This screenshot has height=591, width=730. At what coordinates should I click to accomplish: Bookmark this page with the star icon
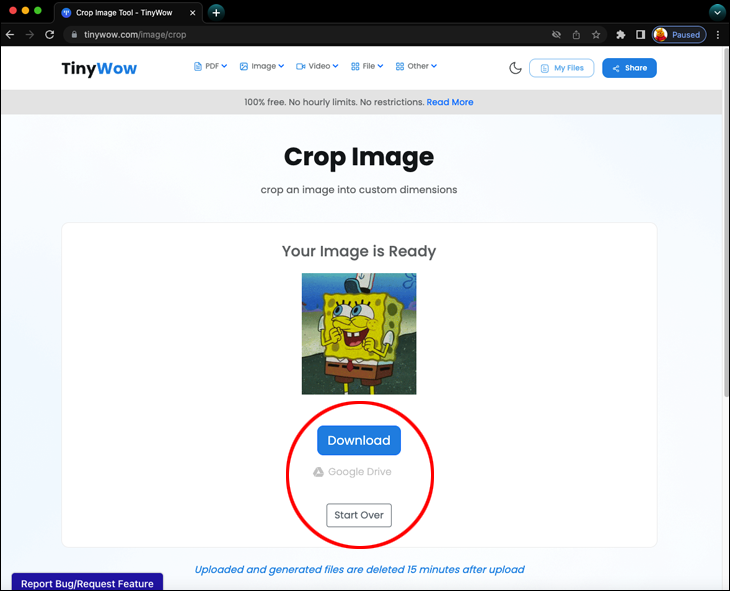596,34
